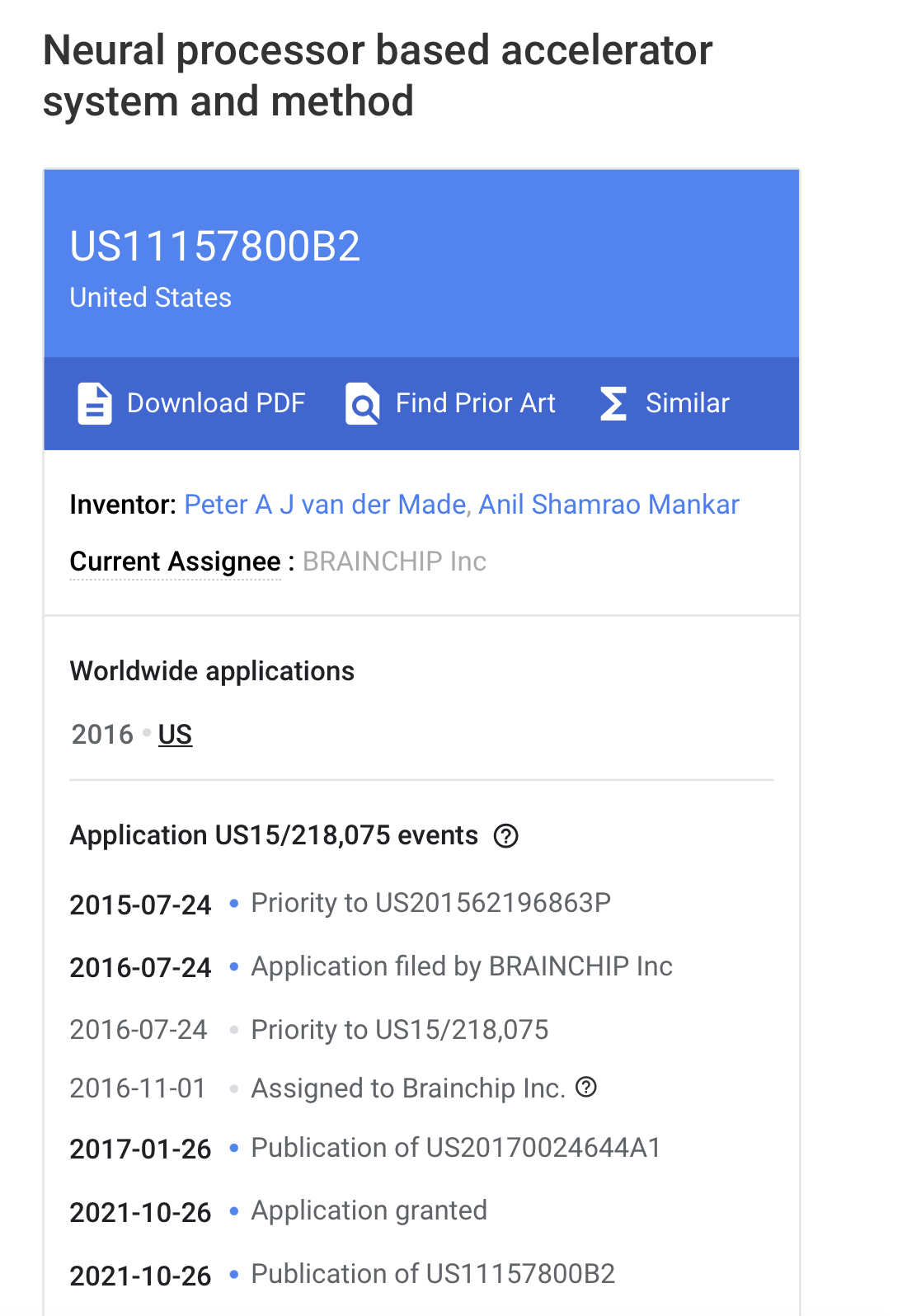This screenshot has height=1316, width=921.
Task: Open help icon beside Assigned to Brainchip Inc.
Action: [x=586, y=1087]
